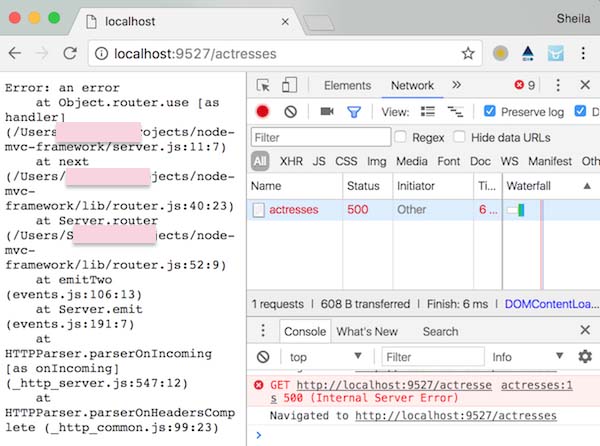The image size is (600, 446).
Task: Open the console drawer three-dot menu
Action: (263, 330)
